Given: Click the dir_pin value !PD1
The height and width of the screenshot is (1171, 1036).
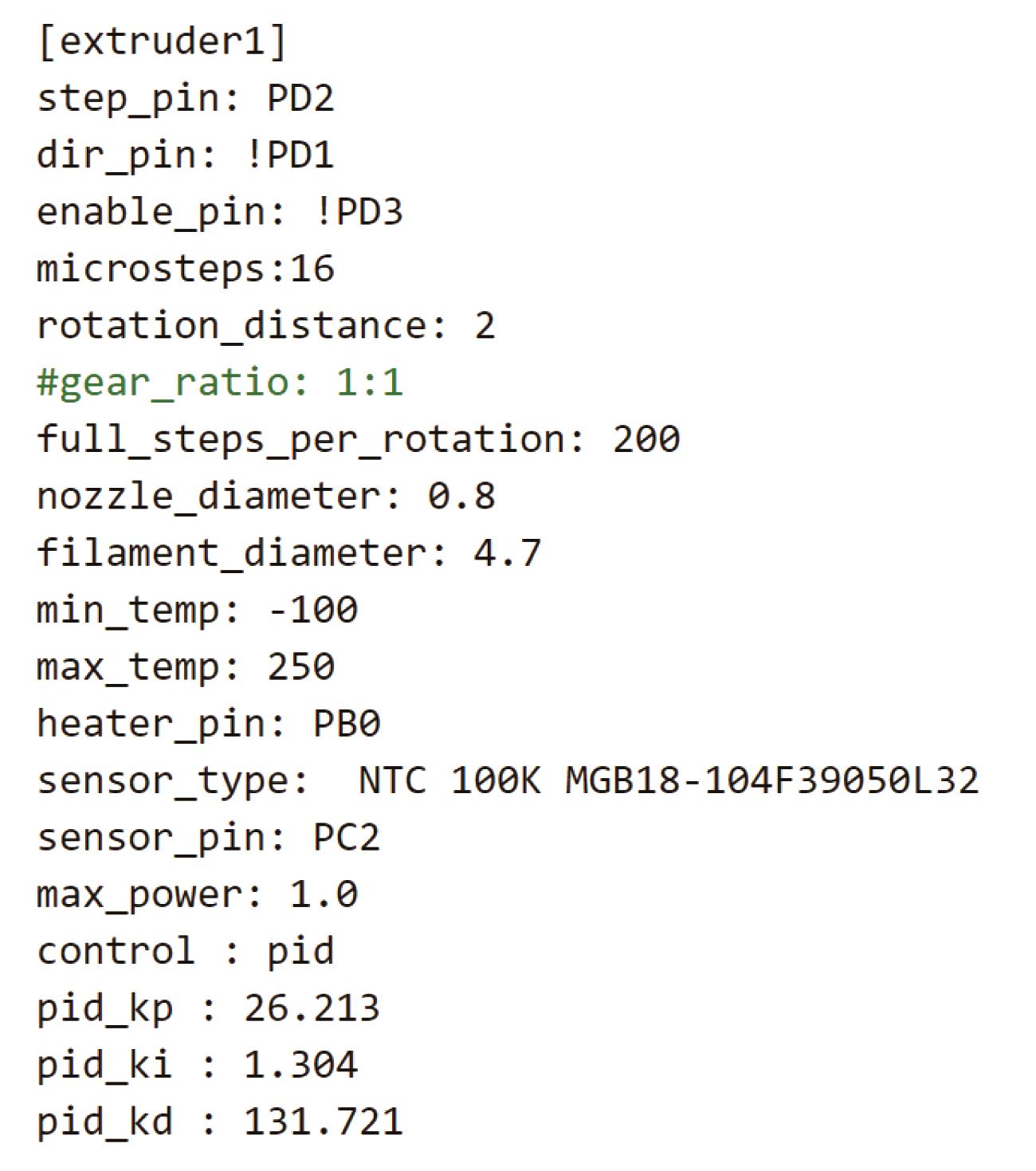Looking at the screenshot, I should (x=288, y=154).
